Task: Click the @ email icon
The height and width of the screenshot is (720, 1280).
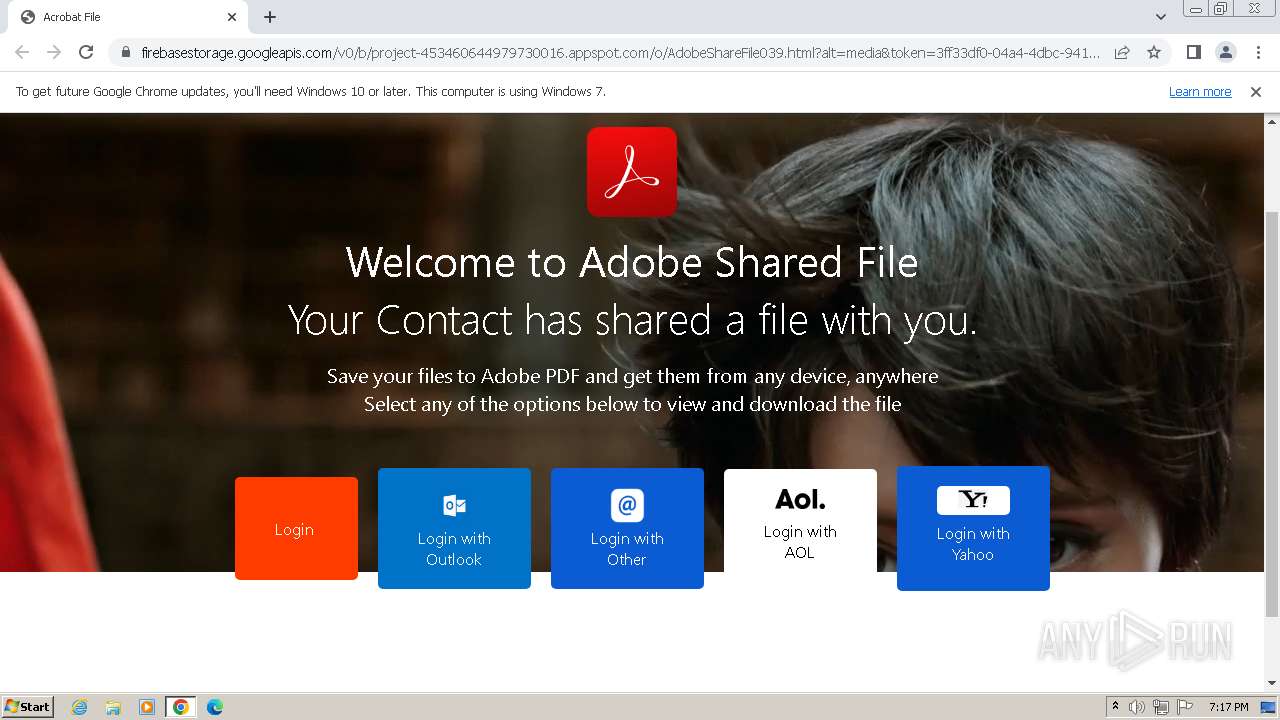Action: (627, 505)
